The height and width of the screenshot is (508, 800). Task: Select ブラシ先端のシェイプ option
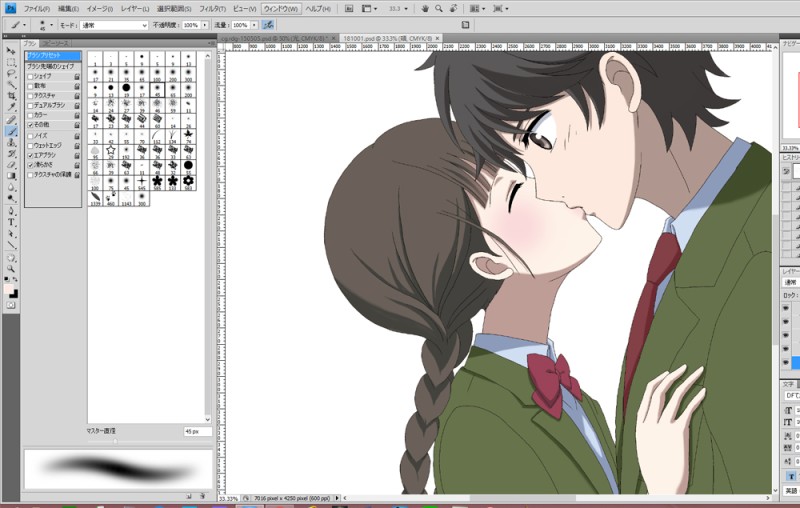click(53, 66)
